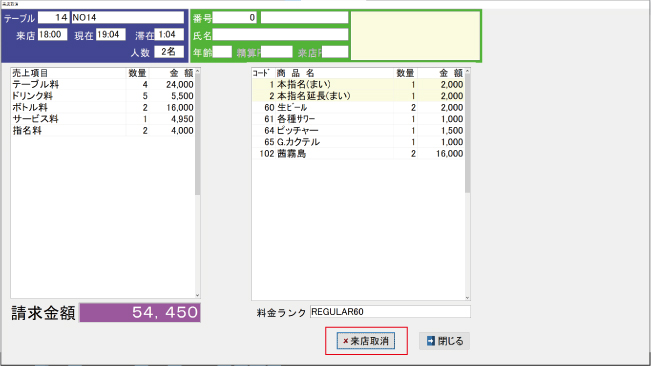Click the 来店 count field in green panel
This screenshot has height=366, width=651.
click(x=335, y=52)
